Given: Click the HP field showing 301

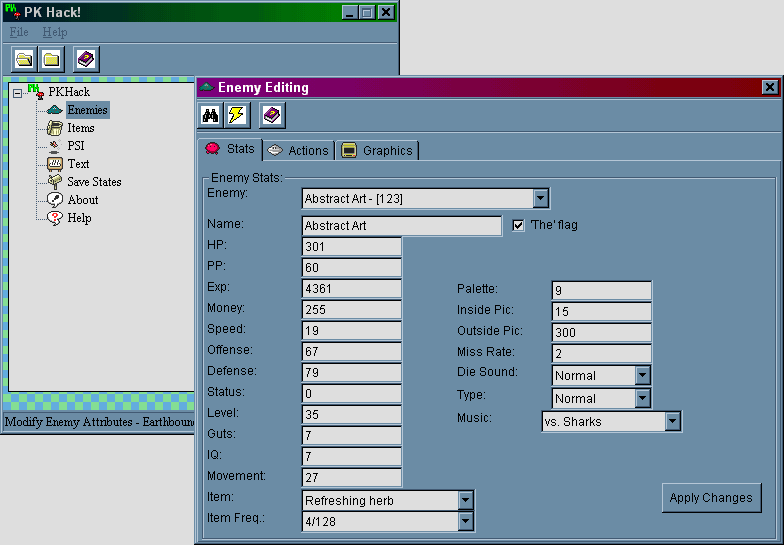Looking at the screenshot, I should tap(352, 246).
